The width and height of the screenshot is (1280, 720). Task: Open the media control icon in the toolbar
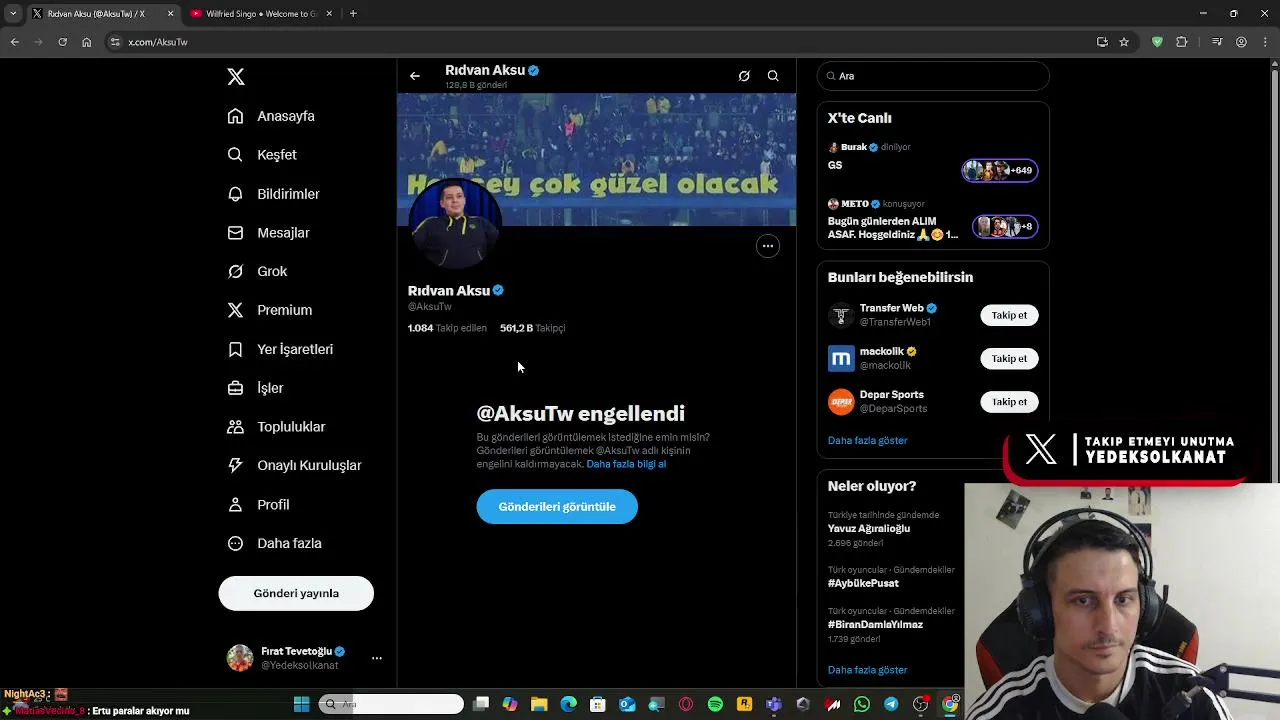tap(1217, 42)
